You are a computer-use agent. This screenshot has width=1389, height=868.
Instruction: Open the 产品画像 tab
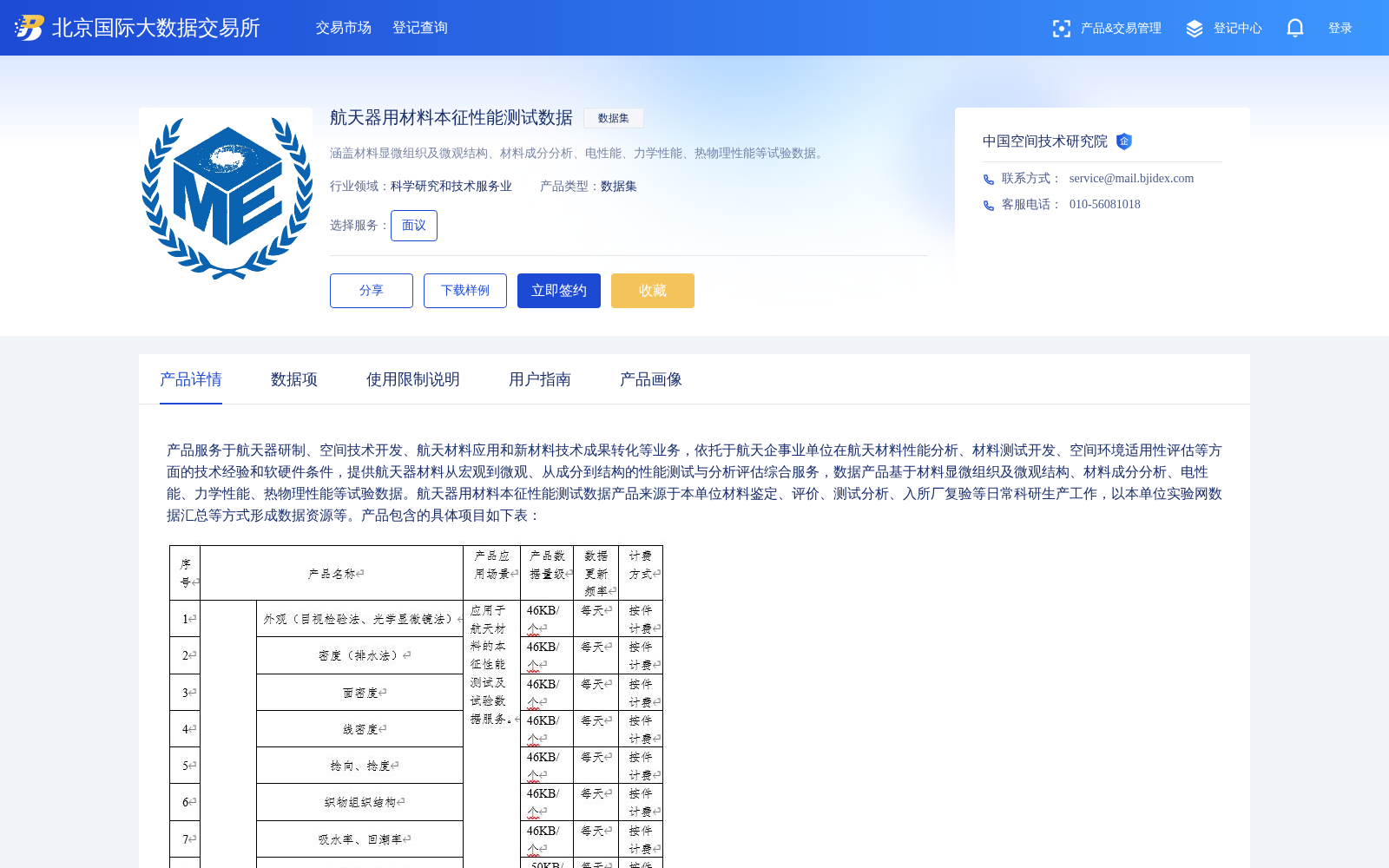point(651,379)
